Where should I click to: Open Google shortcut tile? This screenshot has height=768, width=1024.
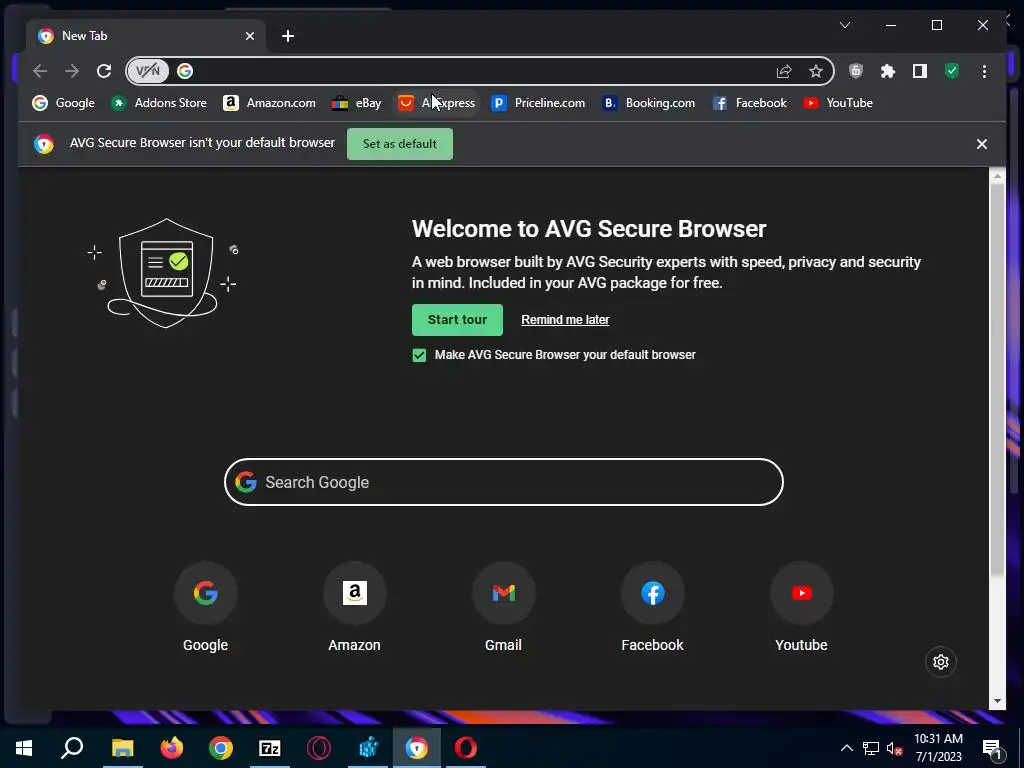[205, 607]
